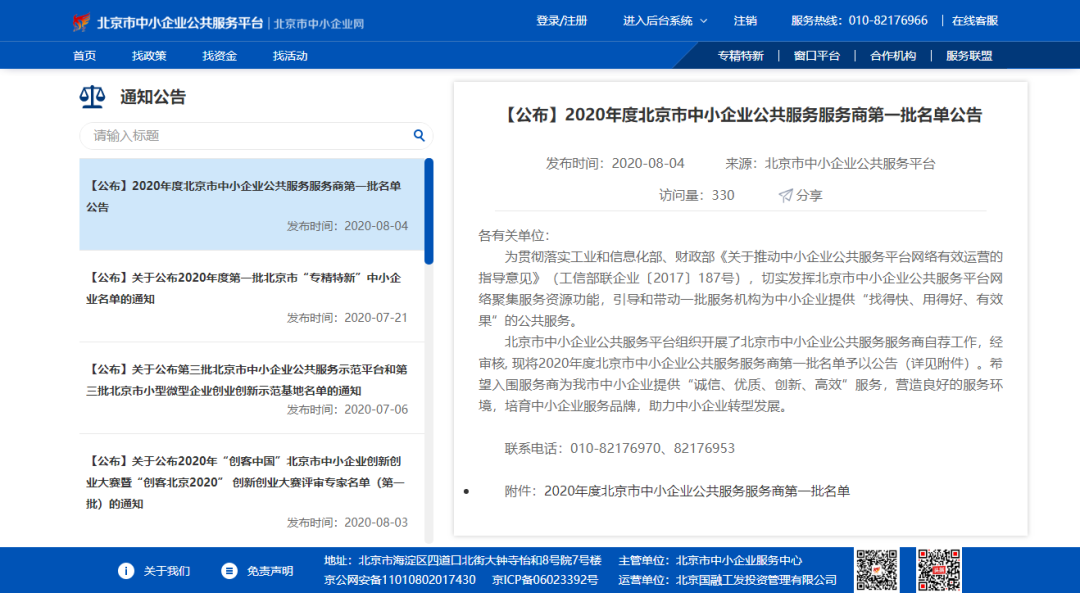Screen dimensions: 1080x593
Task: Click the icon beside 免责声明
Action: 228,570
